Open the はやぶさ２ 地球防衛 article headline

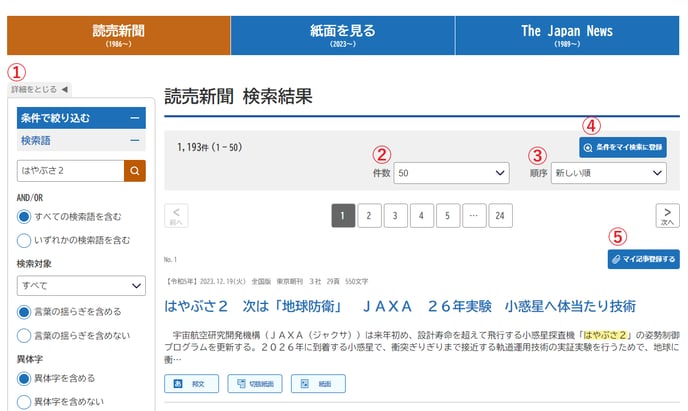point(400,306)
